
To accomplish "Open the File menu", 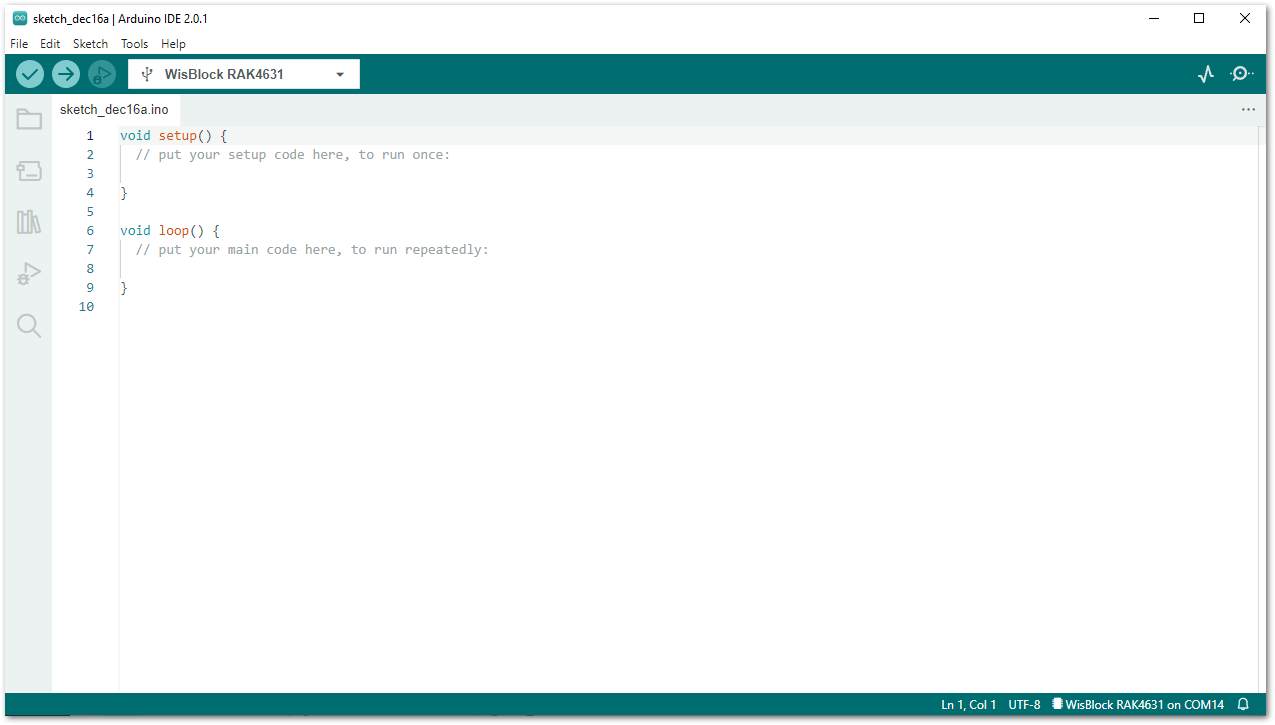I will pos(19,44).
